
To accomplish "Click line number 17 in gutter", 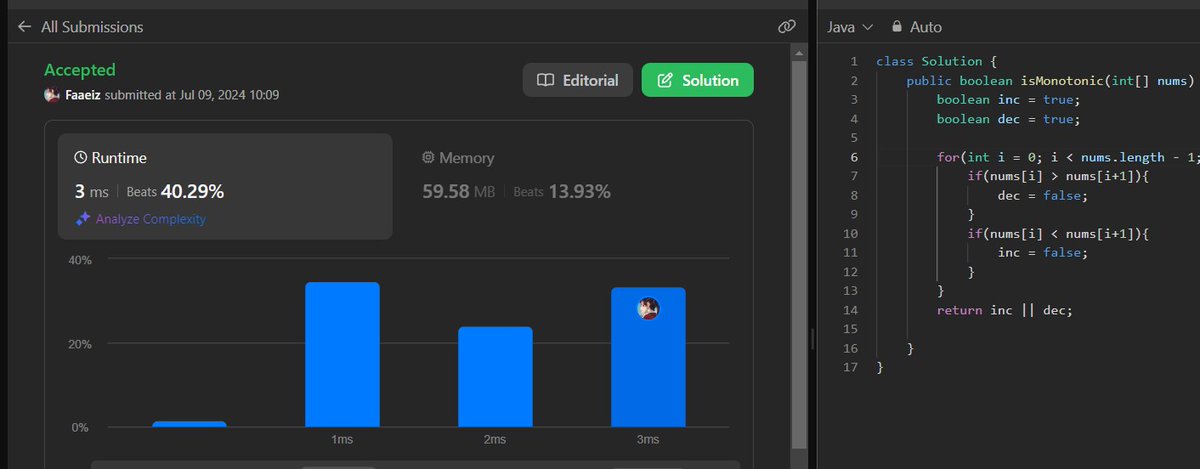I will pos(851,367).
